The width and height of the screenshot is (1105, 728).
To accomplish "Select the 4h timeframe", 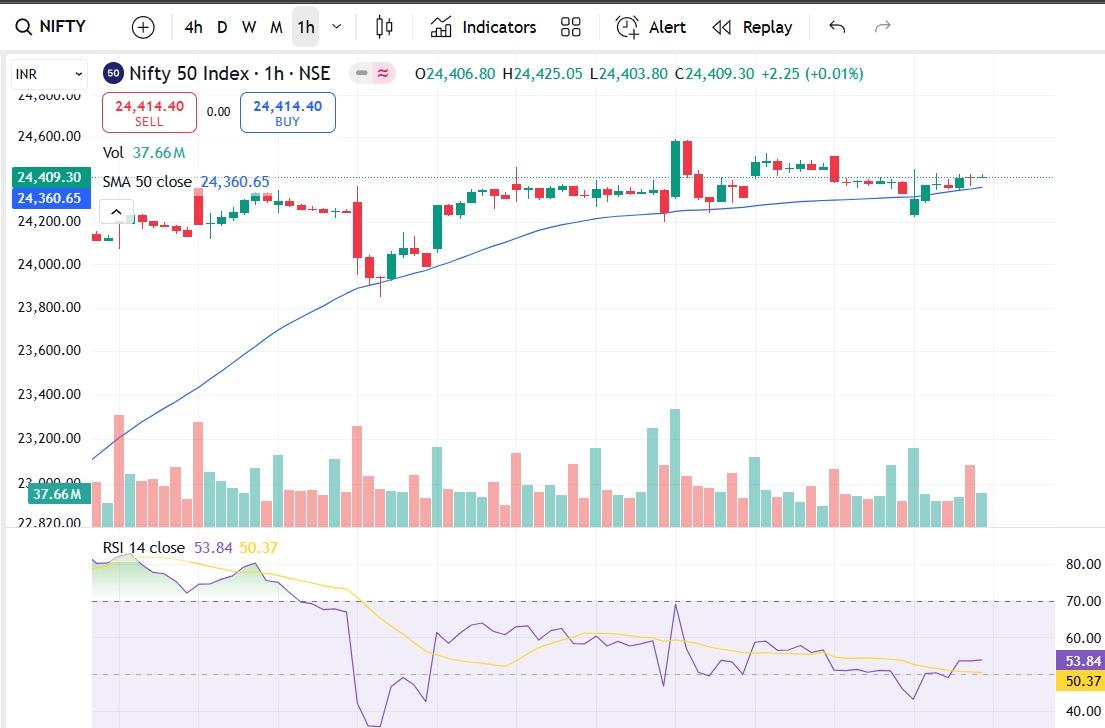I will [x=193, y=27].
